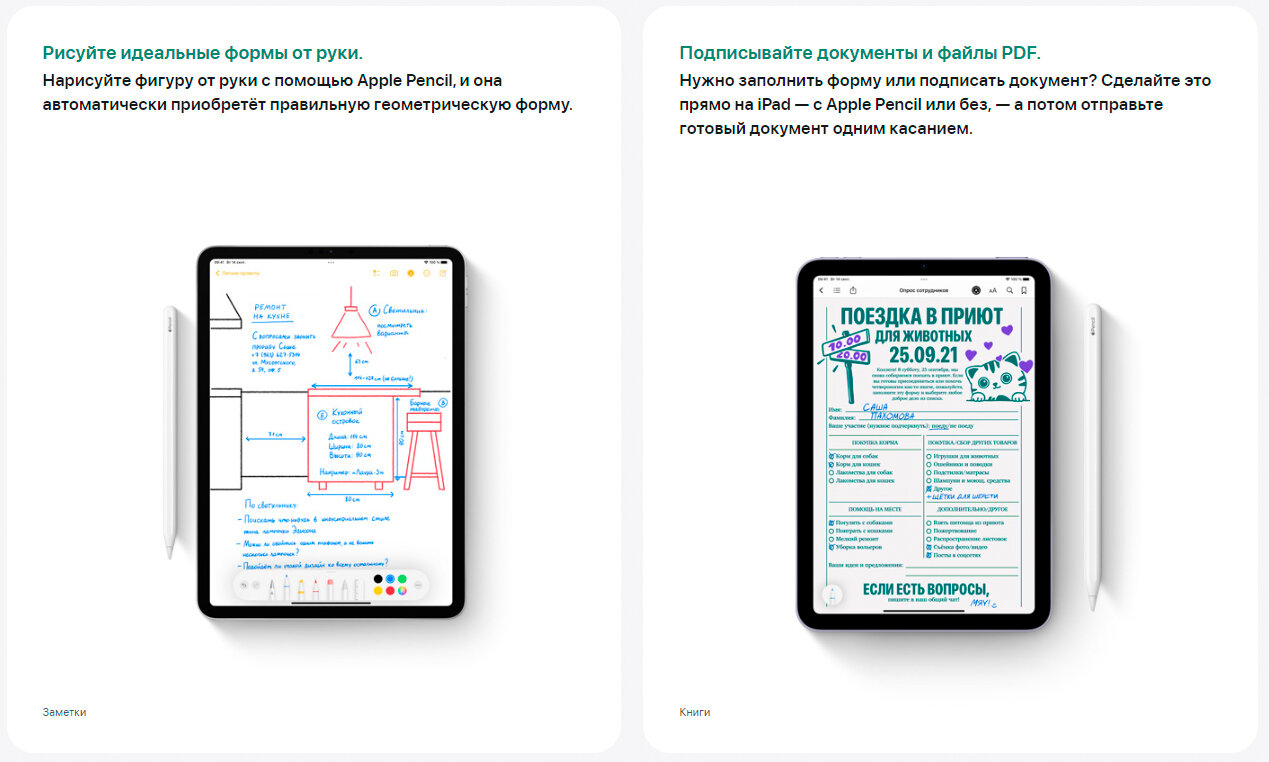This screenshot has height=762, width=1269.
Task: Expand the ellipsis menu in drawing palette
Action: pyautogui.click(x=418, y=585)
